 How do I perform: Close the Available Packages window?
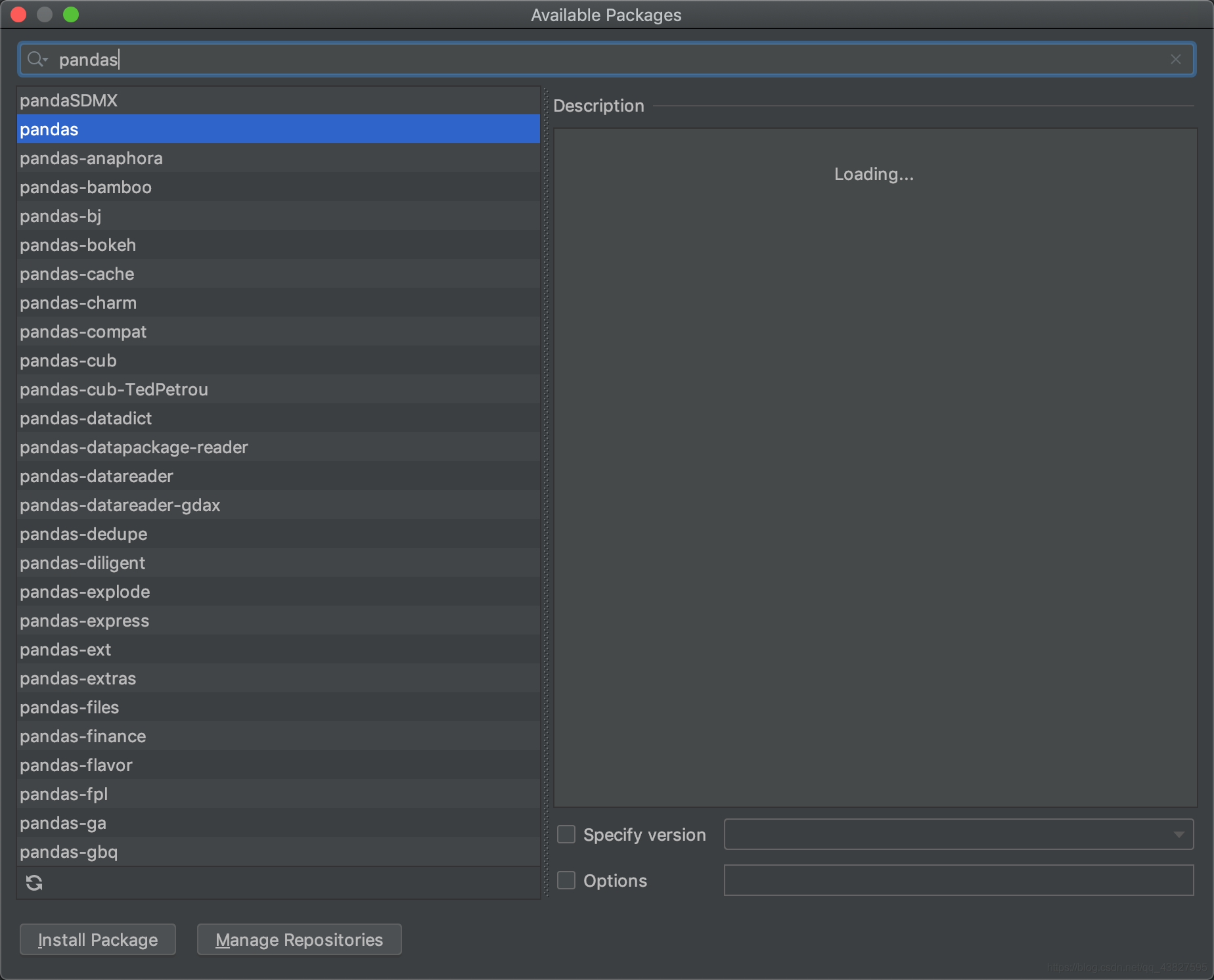coord(18,14)
